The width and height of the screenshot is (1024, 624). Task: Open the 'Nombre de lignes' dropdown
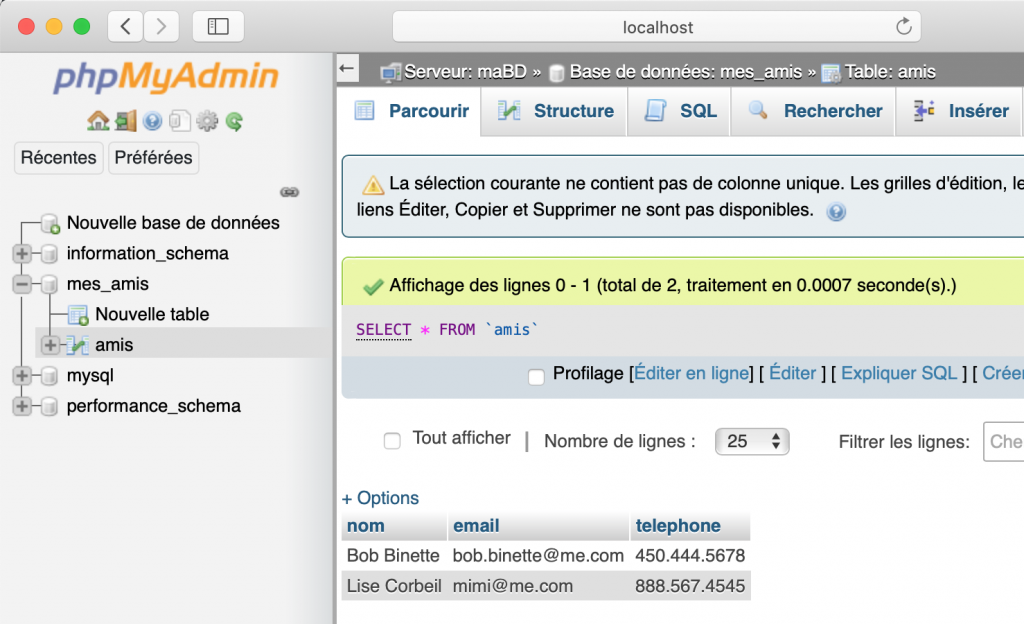[752, 441]
